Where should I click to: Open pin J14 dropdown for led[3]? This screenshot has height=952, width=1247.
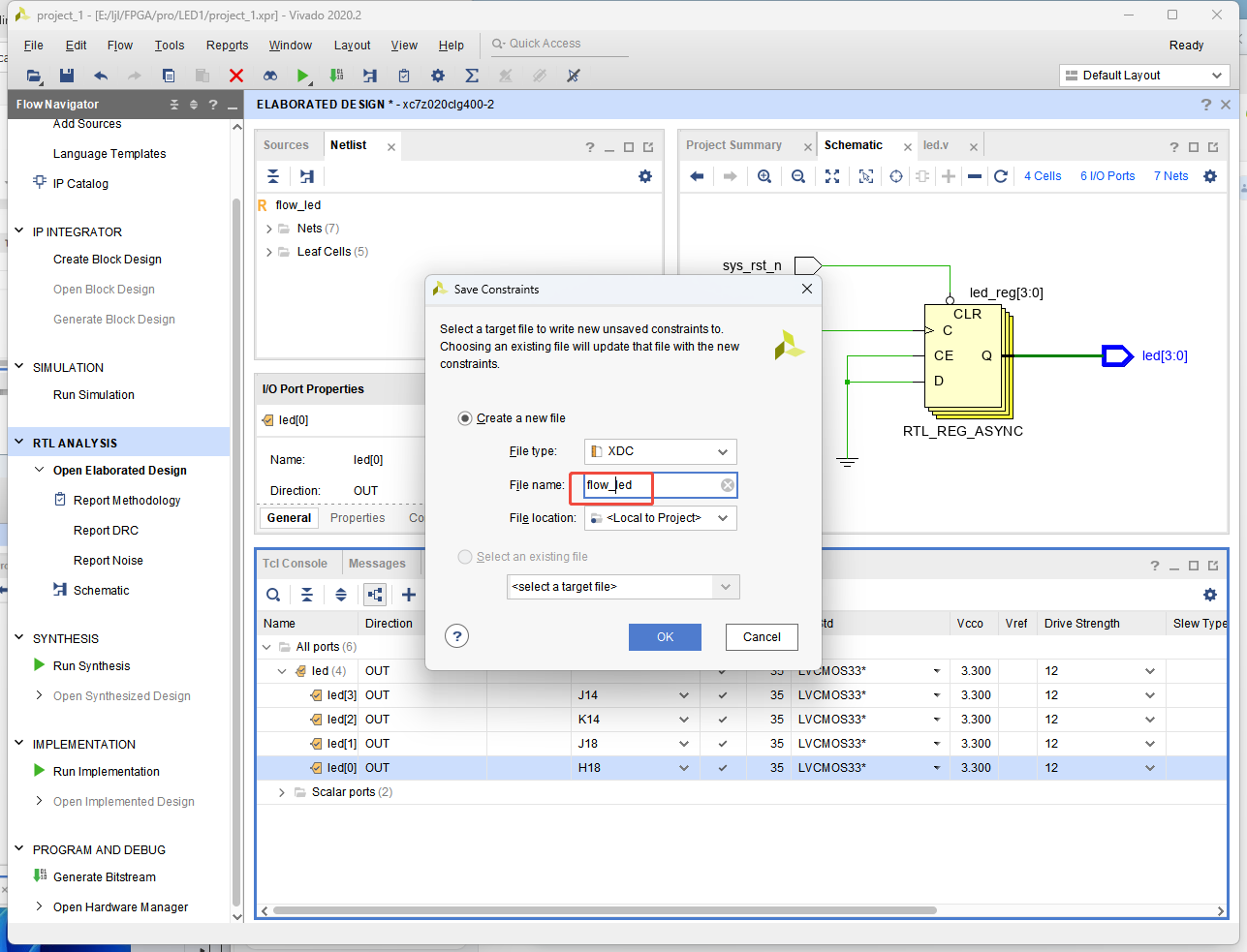tap(684, 695)
